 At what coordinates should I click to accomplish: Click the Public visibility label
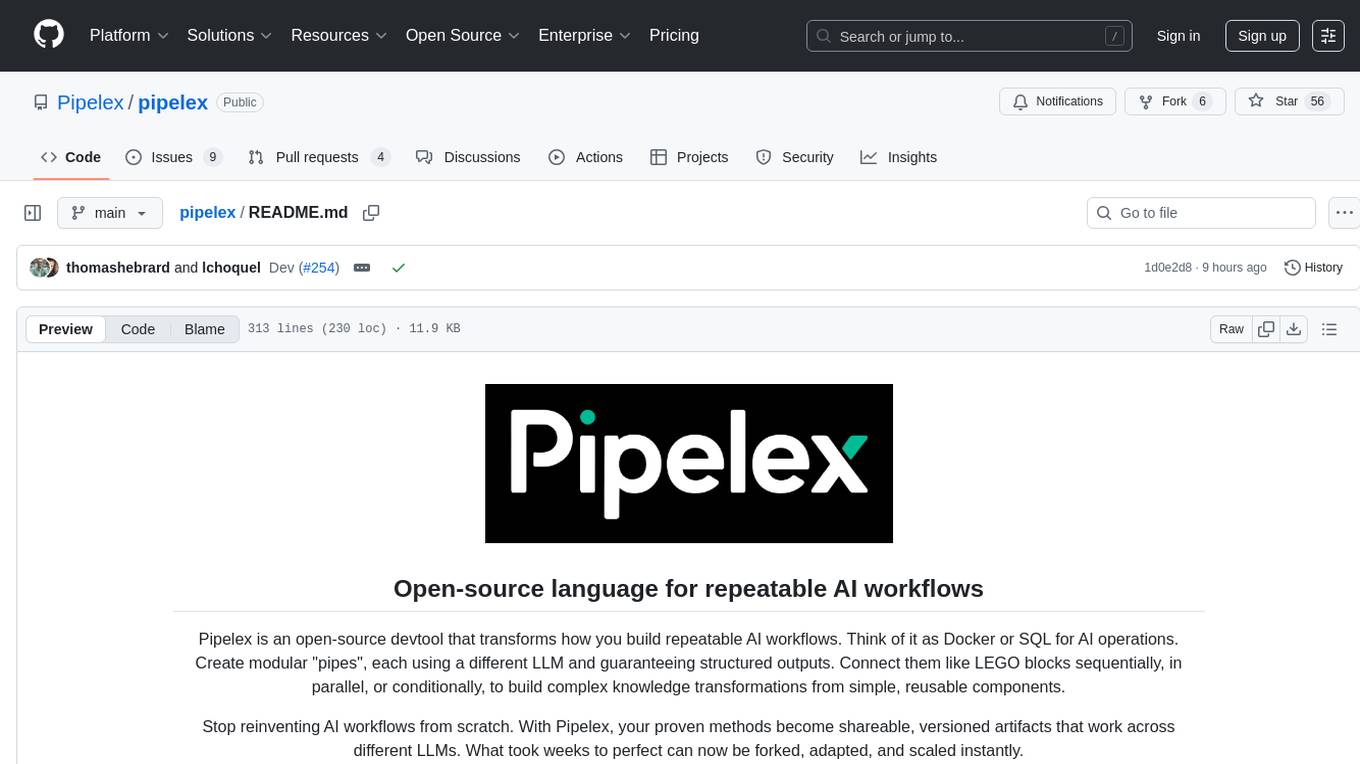(x=240, y=102)
